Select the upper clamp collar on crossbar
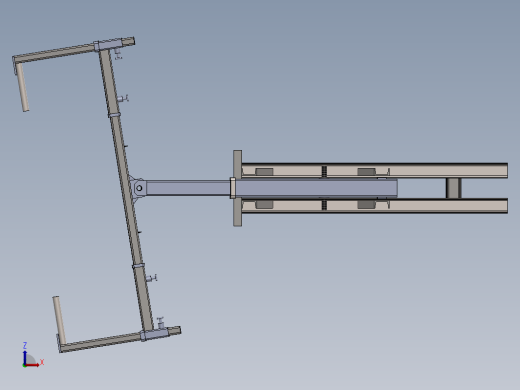 click(x=114, y=115)
